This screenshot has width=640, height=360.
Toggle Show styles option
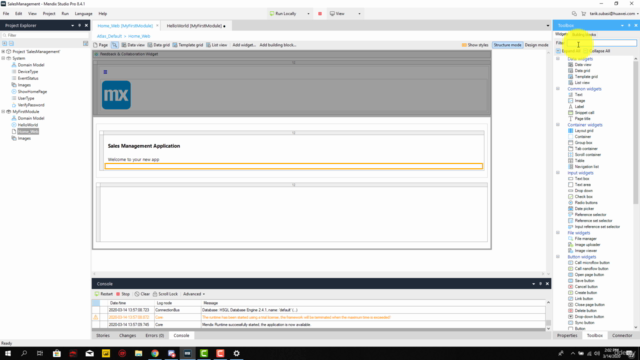coord(475,45)
